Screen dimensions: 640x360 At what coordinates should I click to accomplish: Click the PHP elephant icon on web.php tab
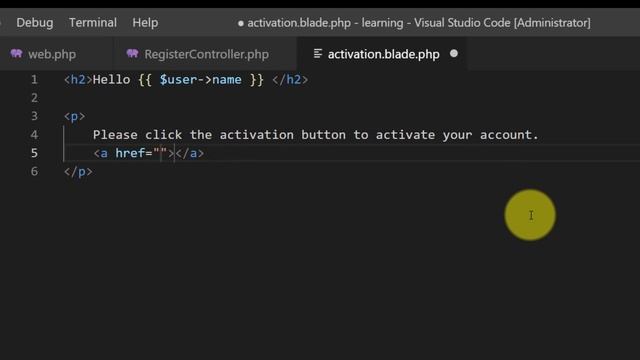click(x=16, y=53)
